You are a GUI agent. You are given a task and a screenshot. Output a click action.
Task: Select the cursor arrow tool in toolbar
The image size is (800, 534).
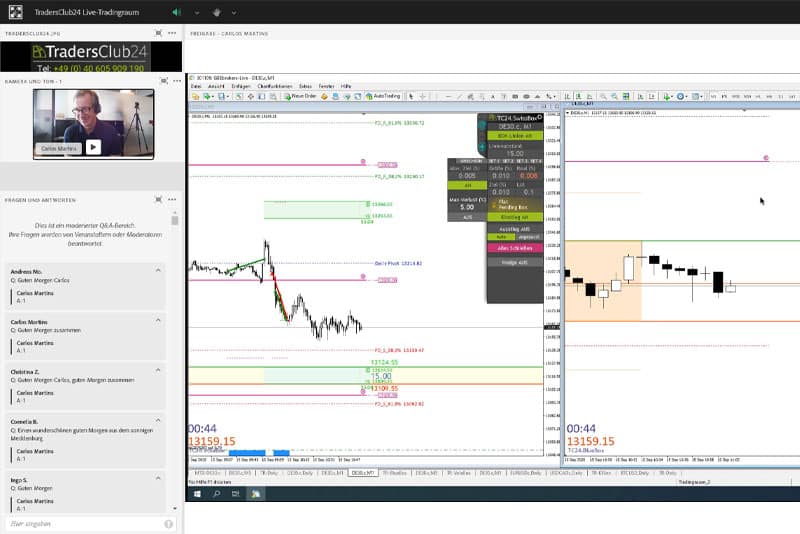[x=411, y=96]
